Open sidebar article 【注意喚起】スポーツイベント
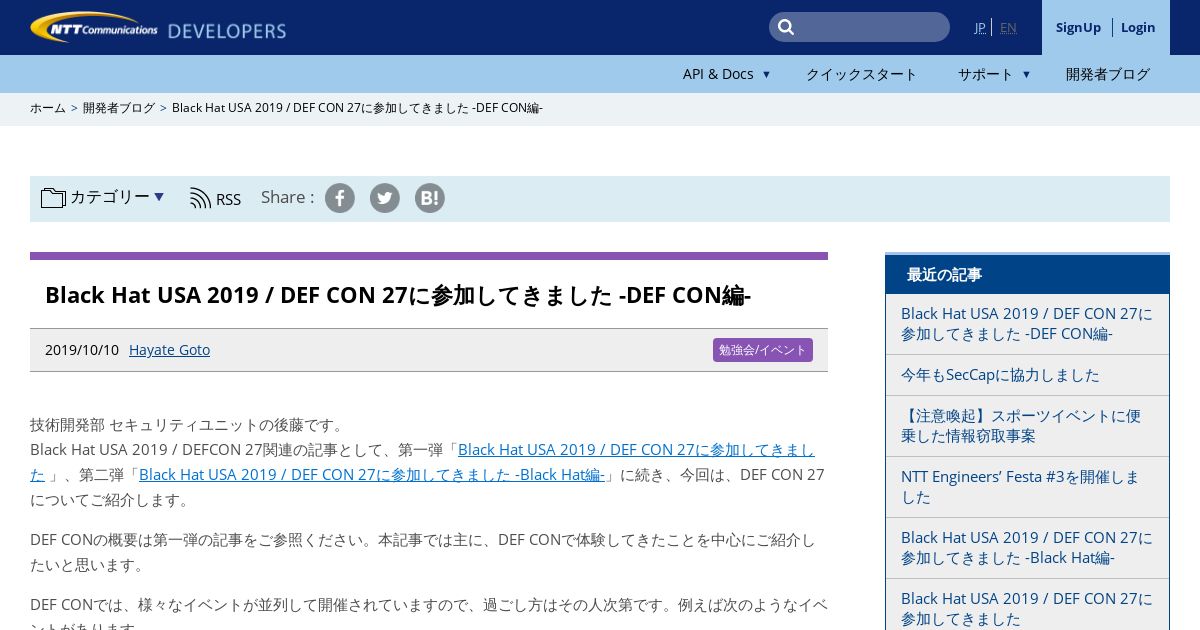 click(1021, 426)
